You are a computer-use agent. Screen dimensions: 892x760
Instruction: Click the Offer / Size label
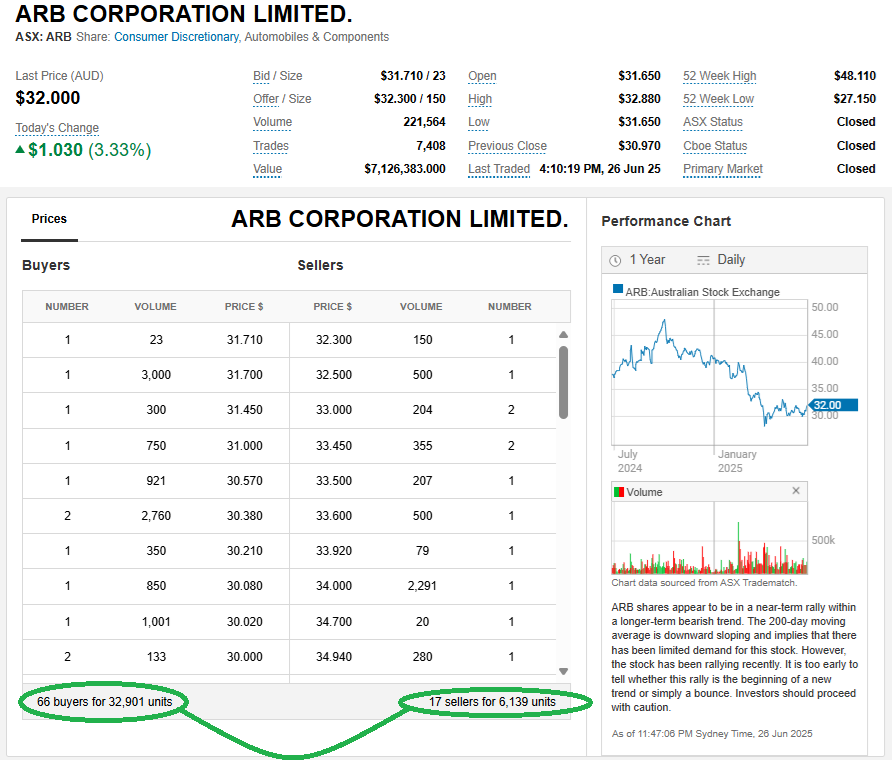click(282, 99)
